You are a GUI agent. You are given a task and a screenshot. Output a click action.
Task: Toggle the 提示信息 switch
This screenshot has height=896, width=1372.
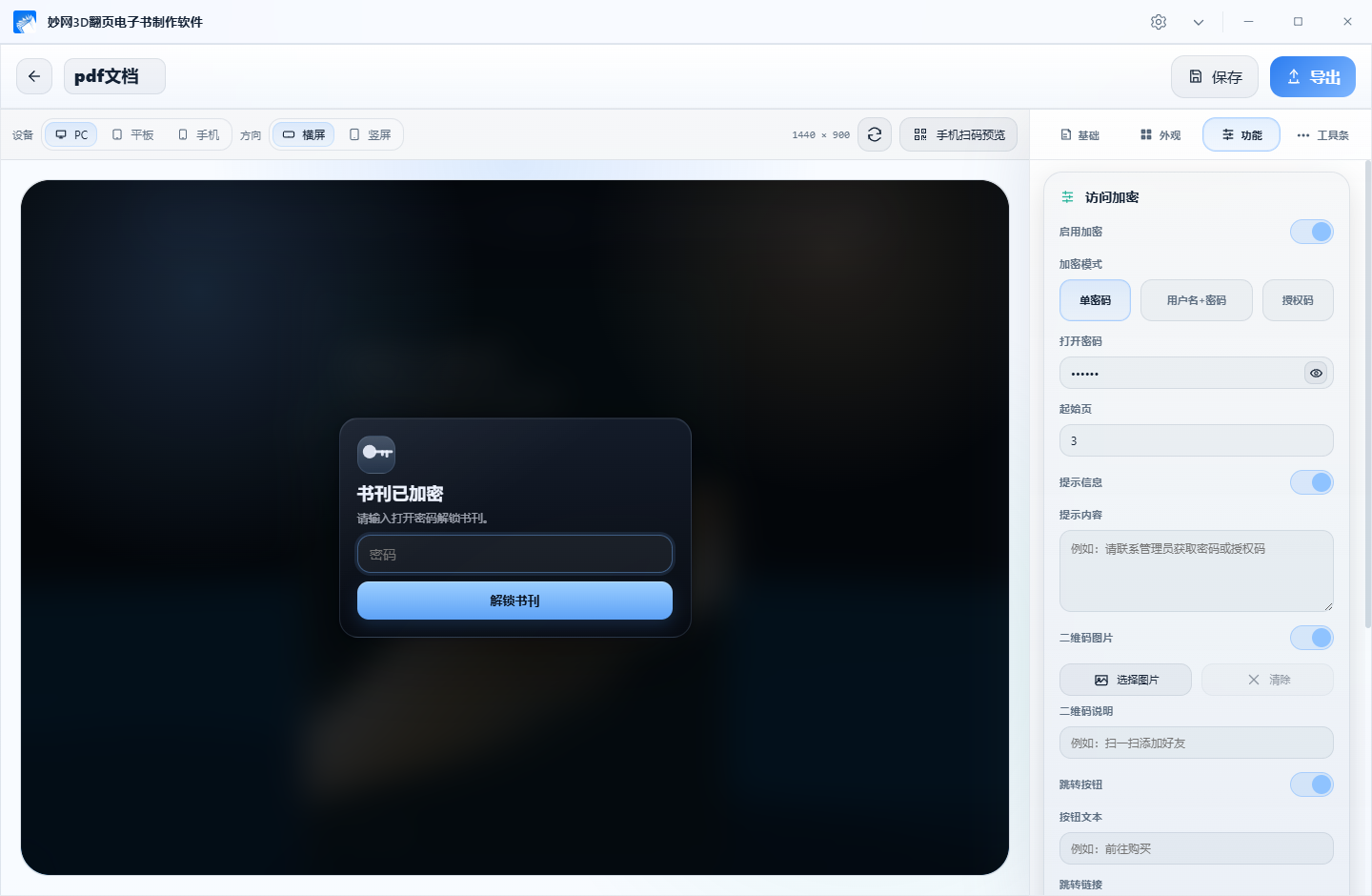(x=1312, y=482)
